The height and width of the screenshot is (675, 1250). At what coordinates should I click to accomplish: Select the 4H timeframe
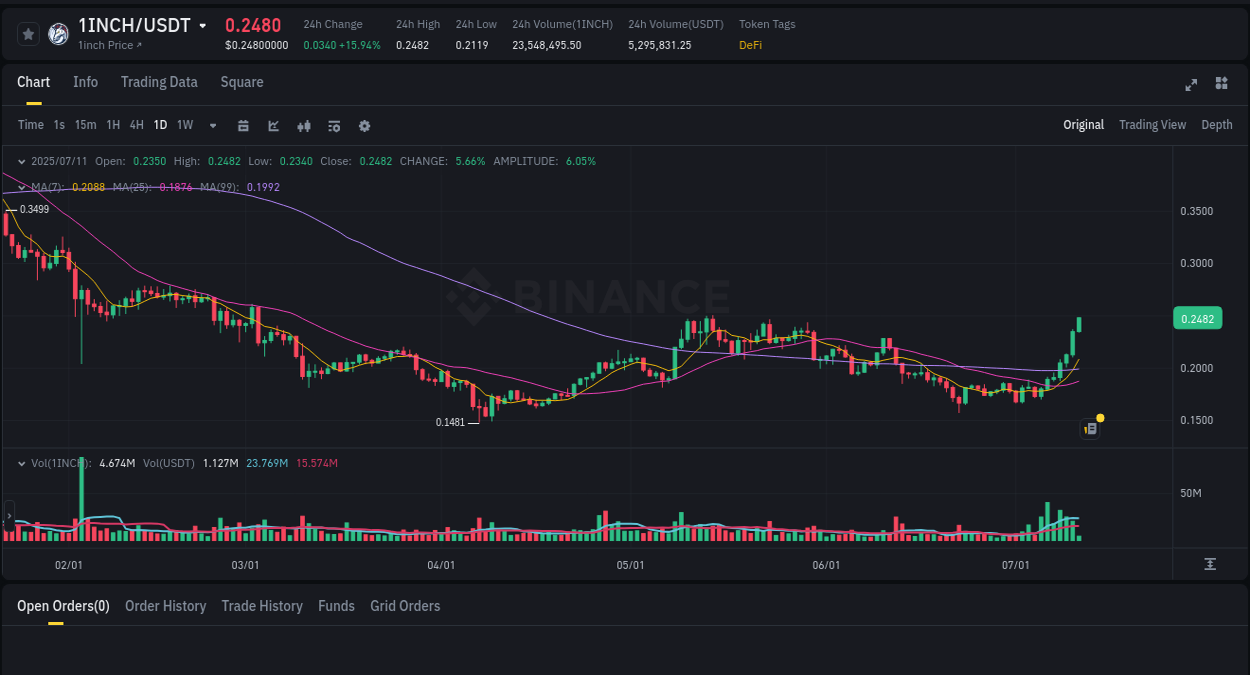[136, 125]
